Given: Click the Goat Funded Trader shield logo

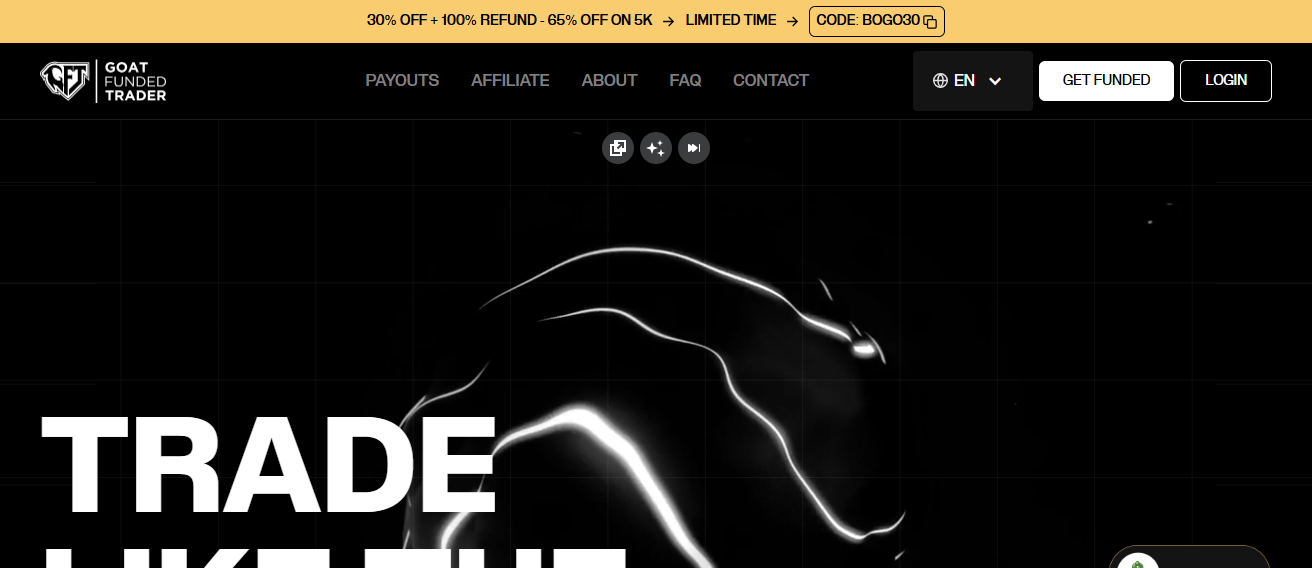Looking at the screenshot, I should 65,81.
